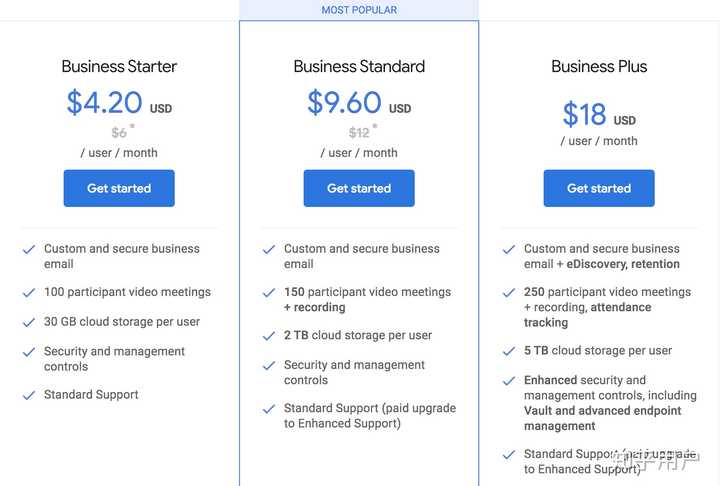
Task: Click checkmark next to 250 participant video meetings
Action: click(509, 293)
